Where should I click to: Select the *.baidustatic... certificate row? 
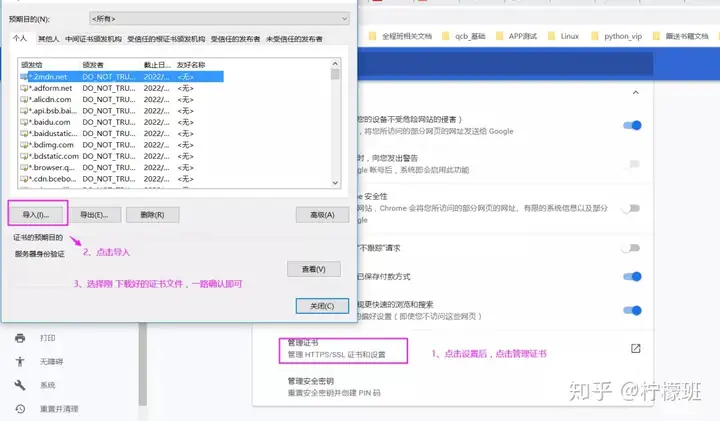point(122,134)
